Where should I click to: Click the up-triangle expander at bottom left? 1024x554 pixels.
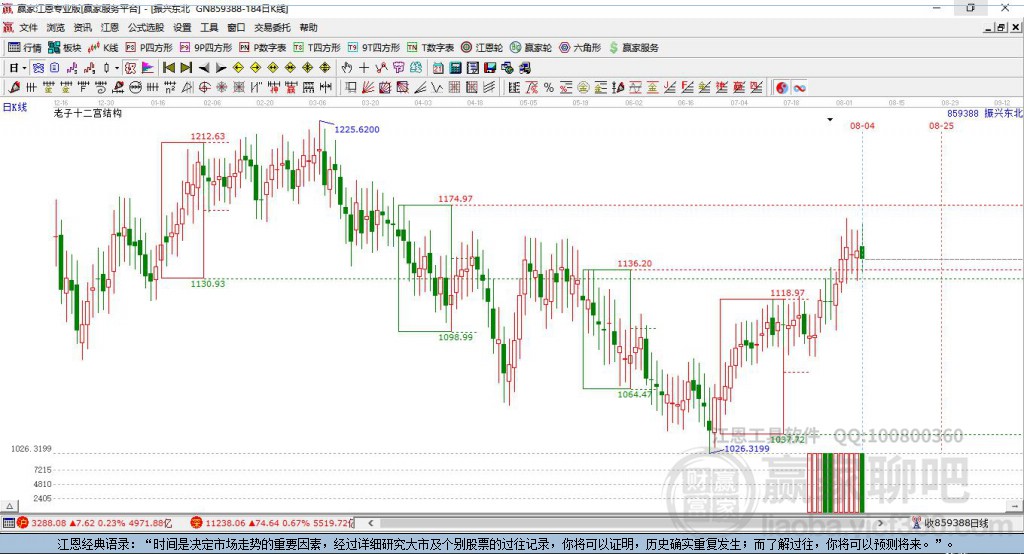(9, 506)
